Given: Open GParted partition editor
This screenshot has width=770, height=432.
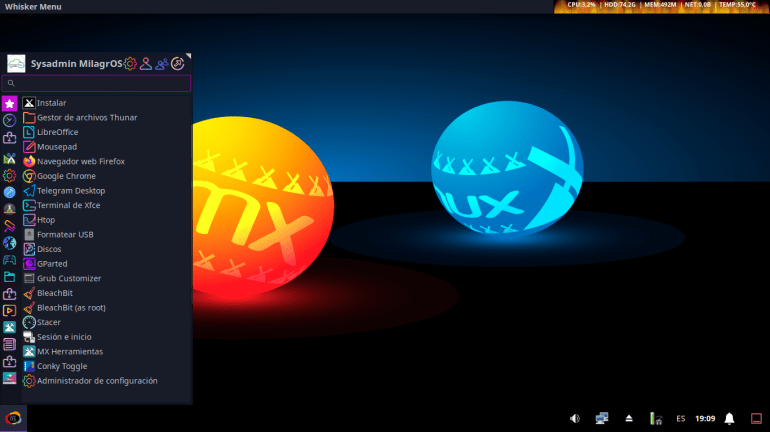Looking at the screenshot, I should pos(52,264).
